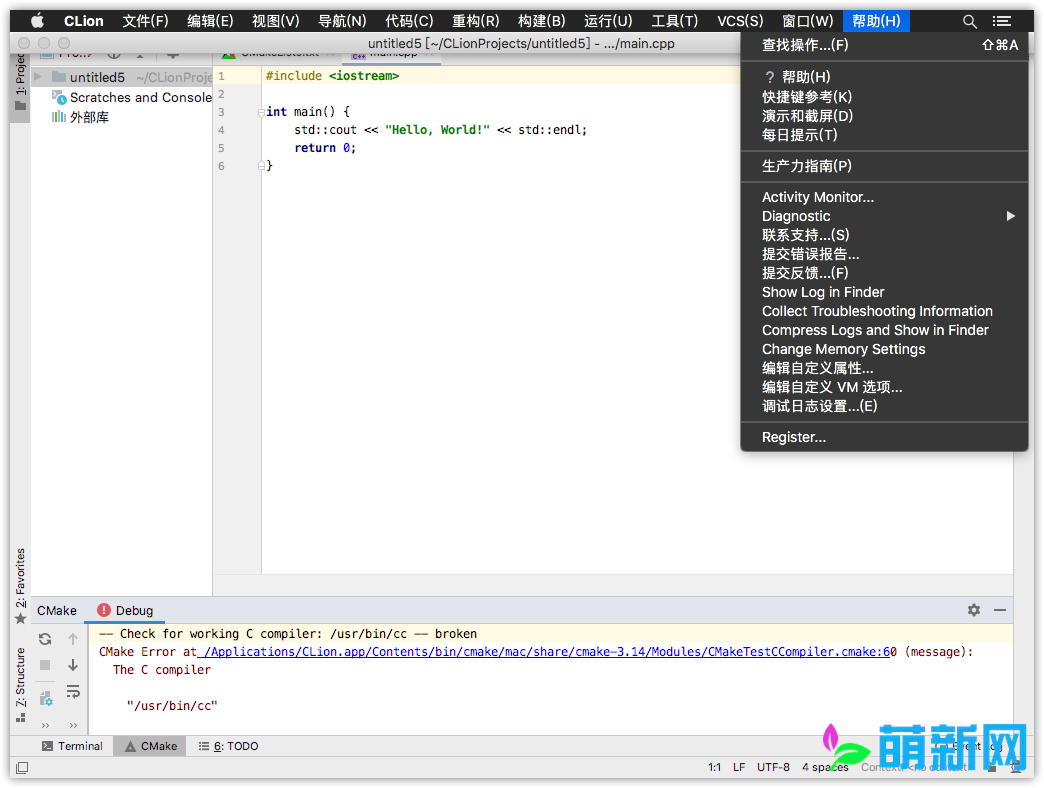The height and width of the screenshot is (788, 1044).
Task: Reload the CMake project in the CMake panel
Action: pos(45,638)
